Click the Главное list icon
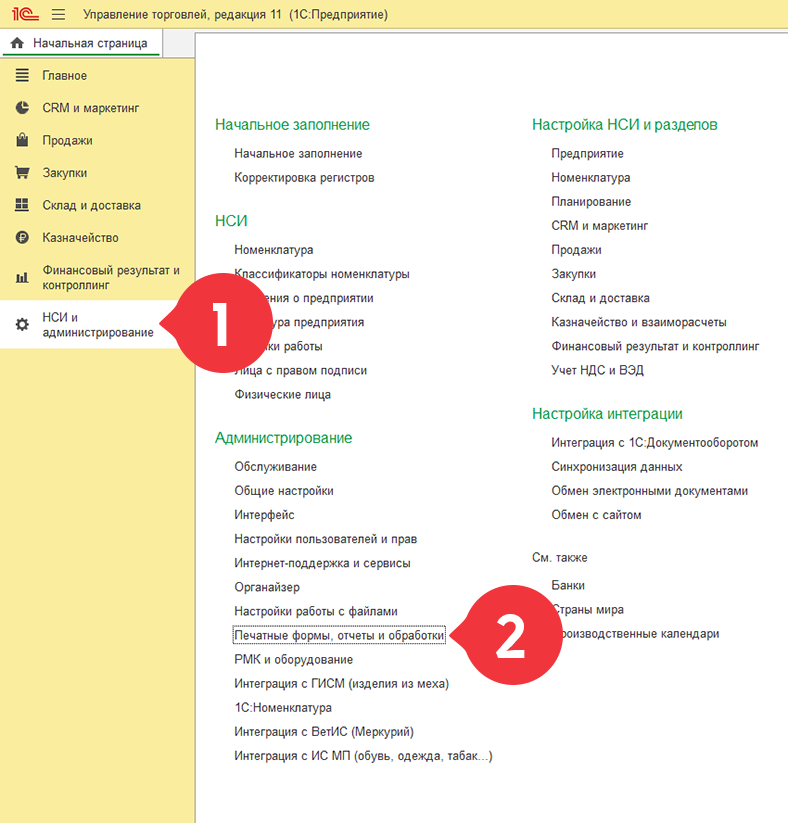788x823 pixels. click(x=22, y=76)
